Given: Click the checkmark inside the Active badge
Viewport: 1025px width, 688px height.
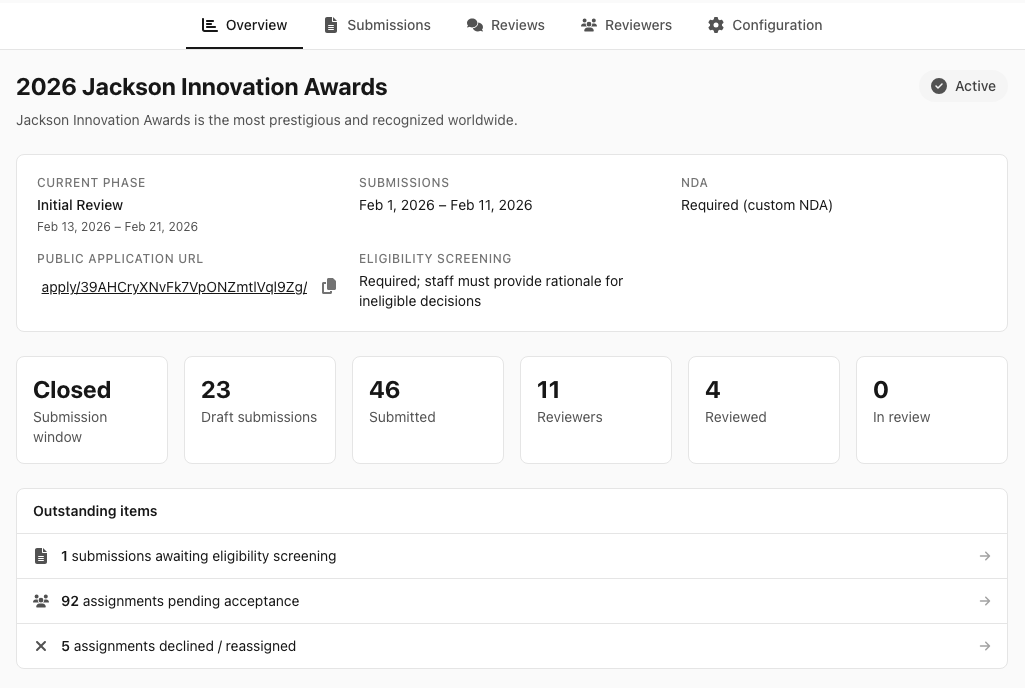Looking at the screenshot, I should [x=939, y=86].
